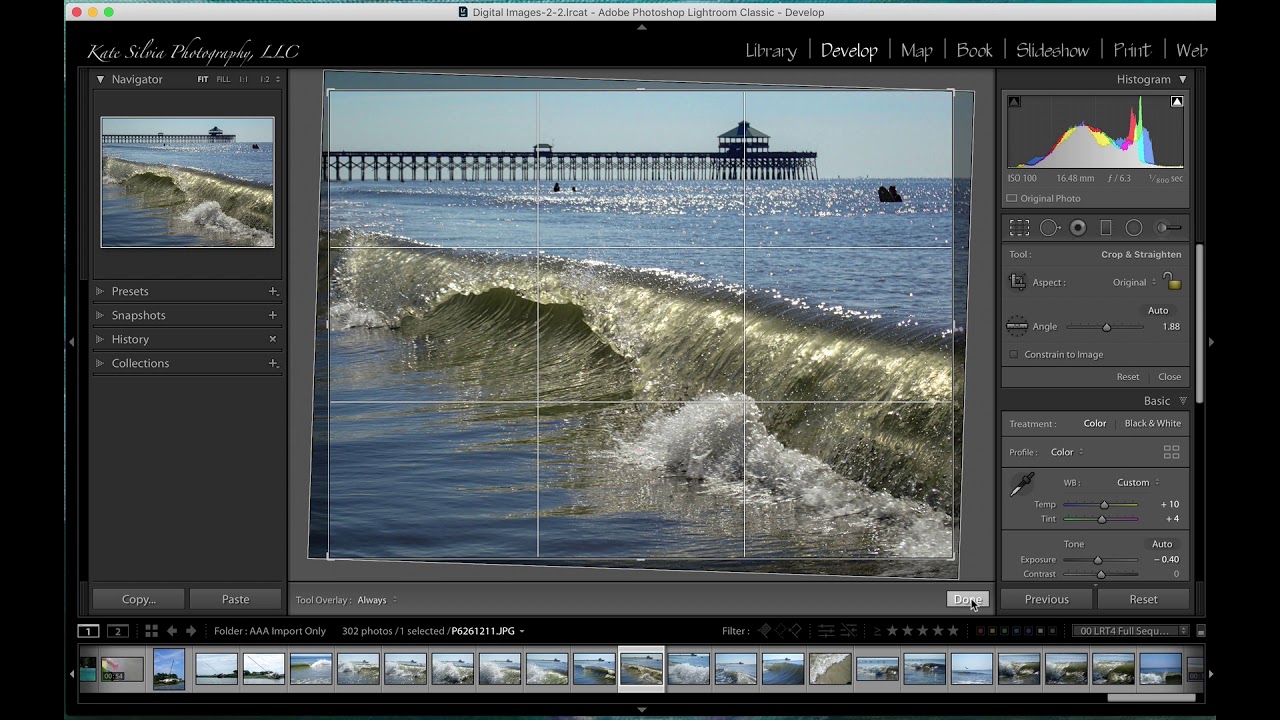
Task: Select the Adjustment Brush tool
Action: [x=1168, y=228]
